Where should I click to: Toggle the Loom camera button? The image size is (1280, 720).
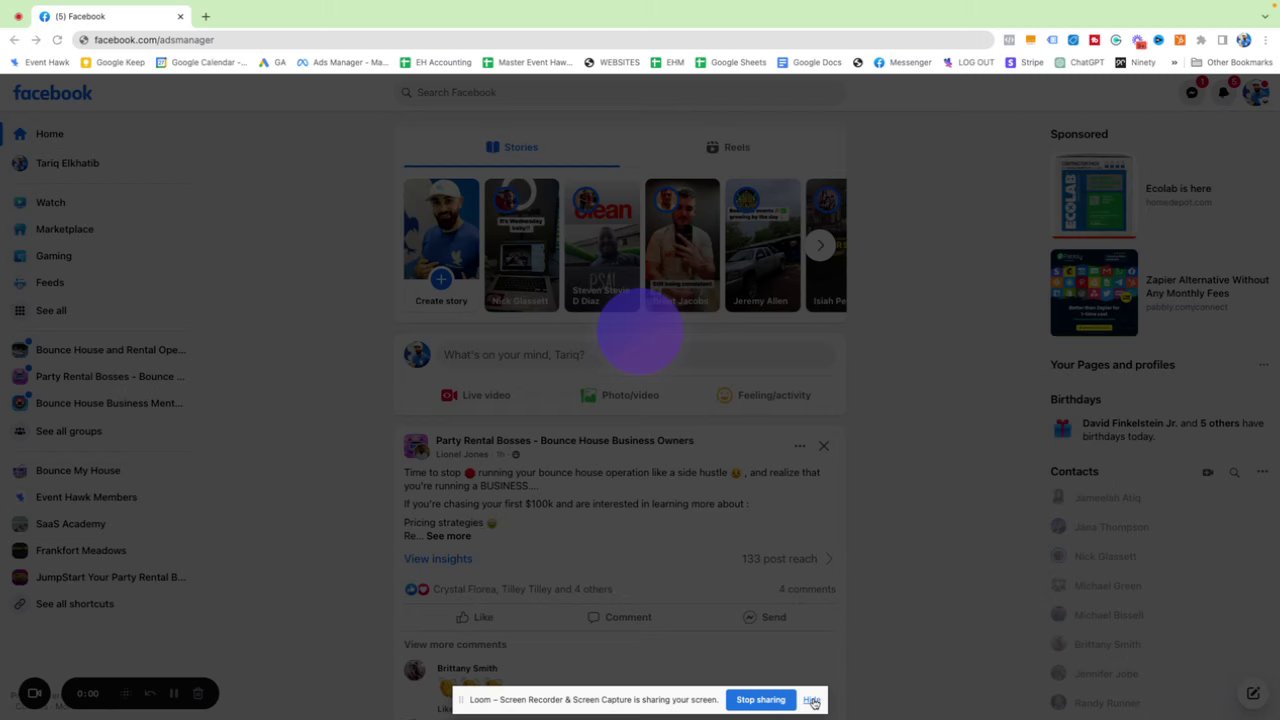[x=34, y=693]
